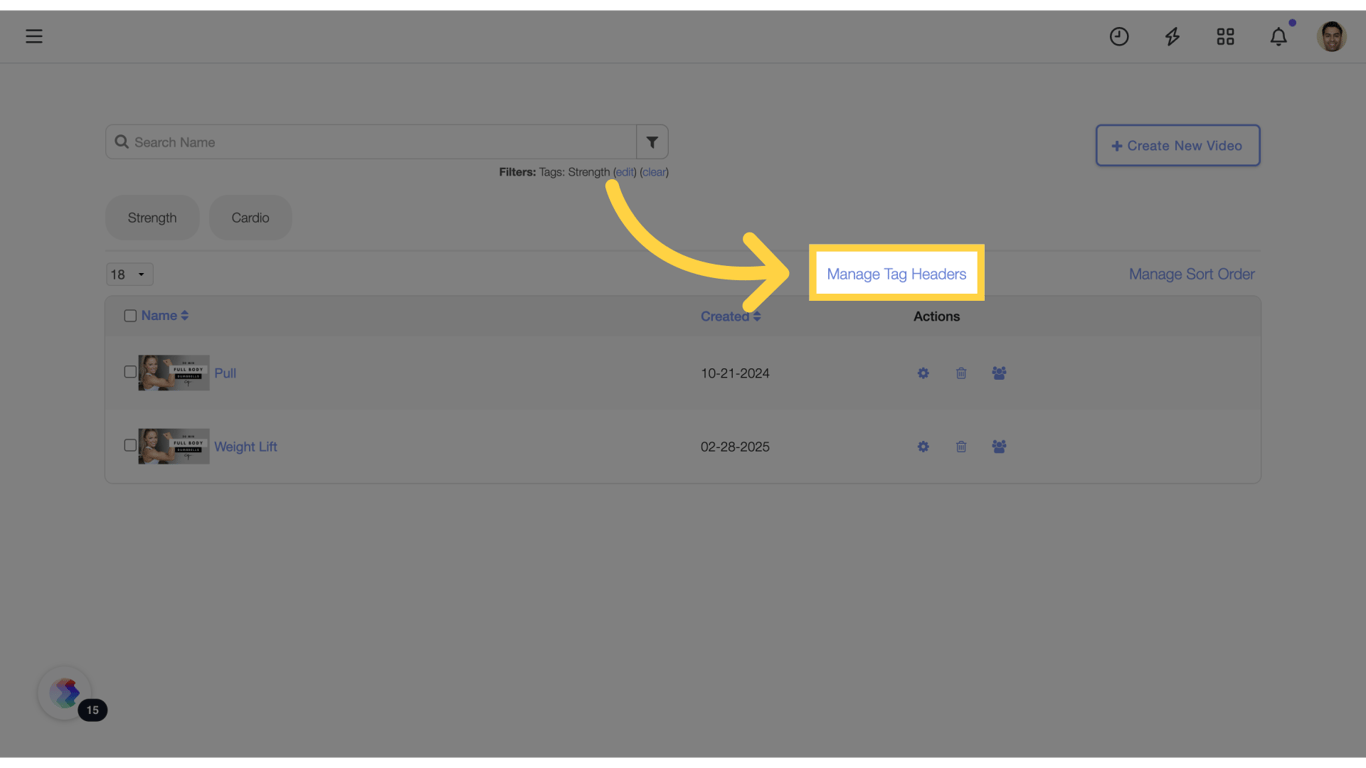Open the Manage Sort Order link
The width and height of the screenshot is (1366, 768).
[x=1191, y=273]
